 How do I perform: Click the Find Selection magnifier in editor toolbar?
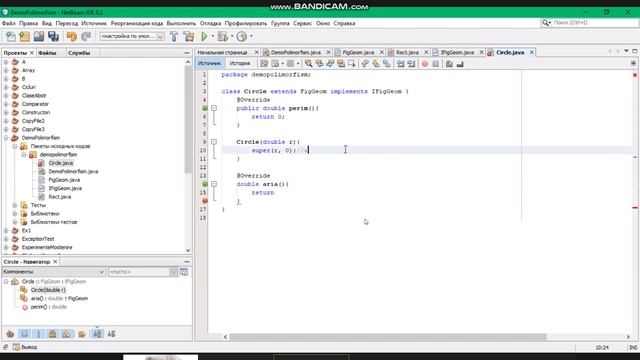(x=309, y=64)
